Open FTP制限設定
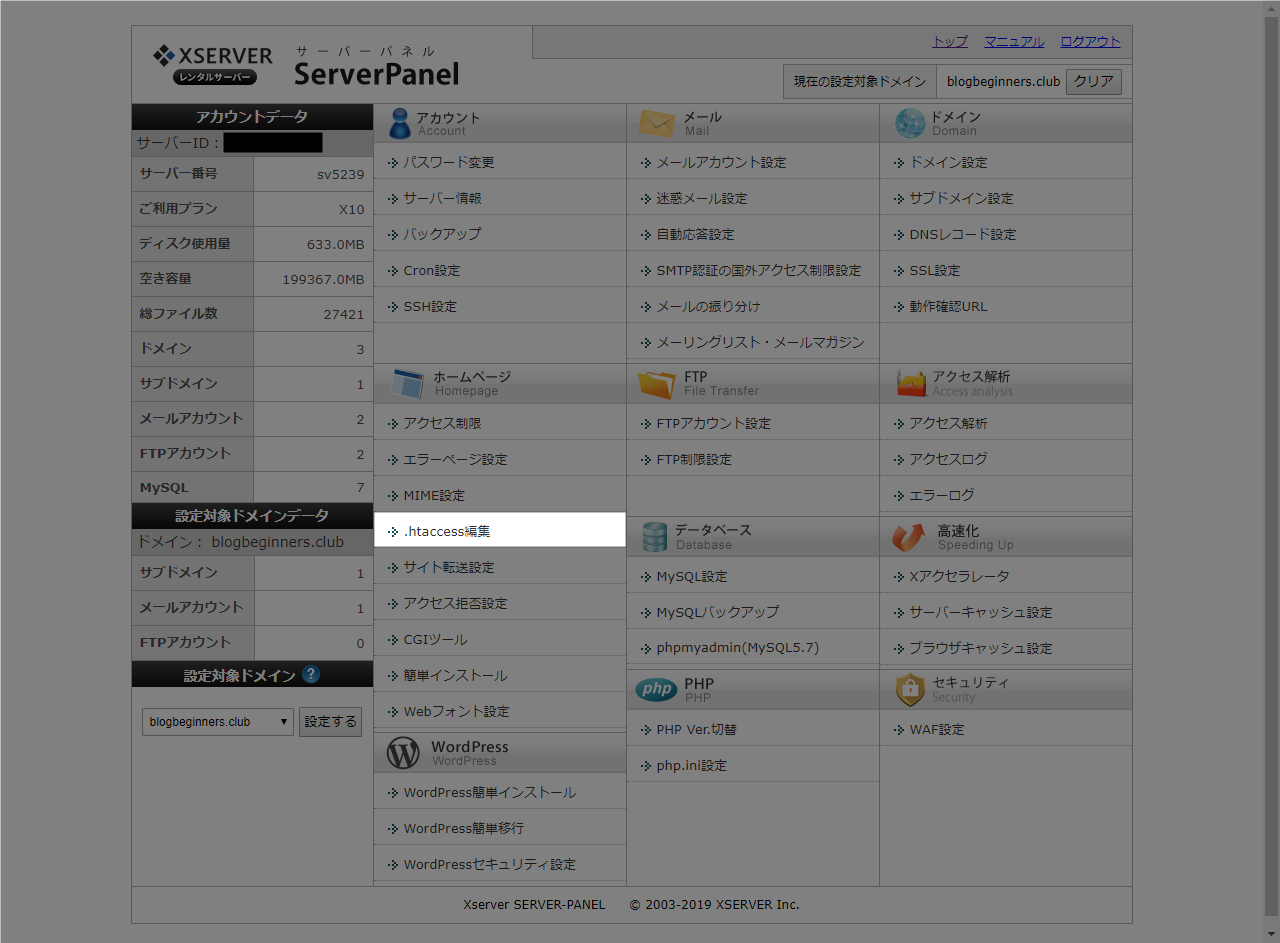The image size is (1280, 943). [694, 459]
